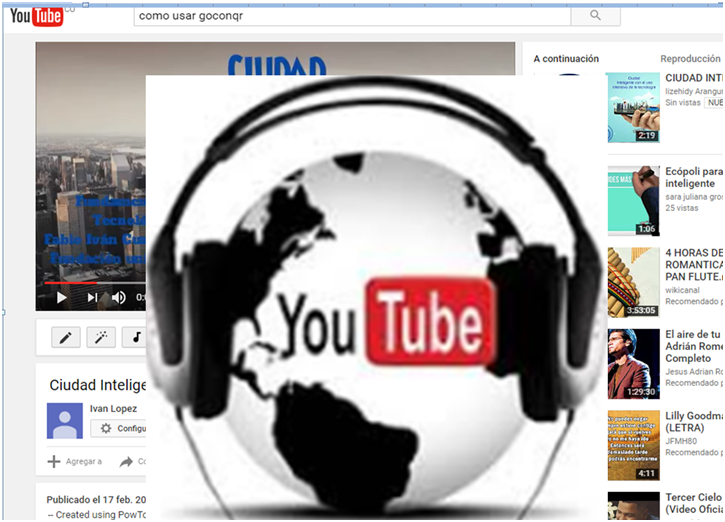Open the music note audio tool
Screen dimensions: 725x522
point(134,338)
